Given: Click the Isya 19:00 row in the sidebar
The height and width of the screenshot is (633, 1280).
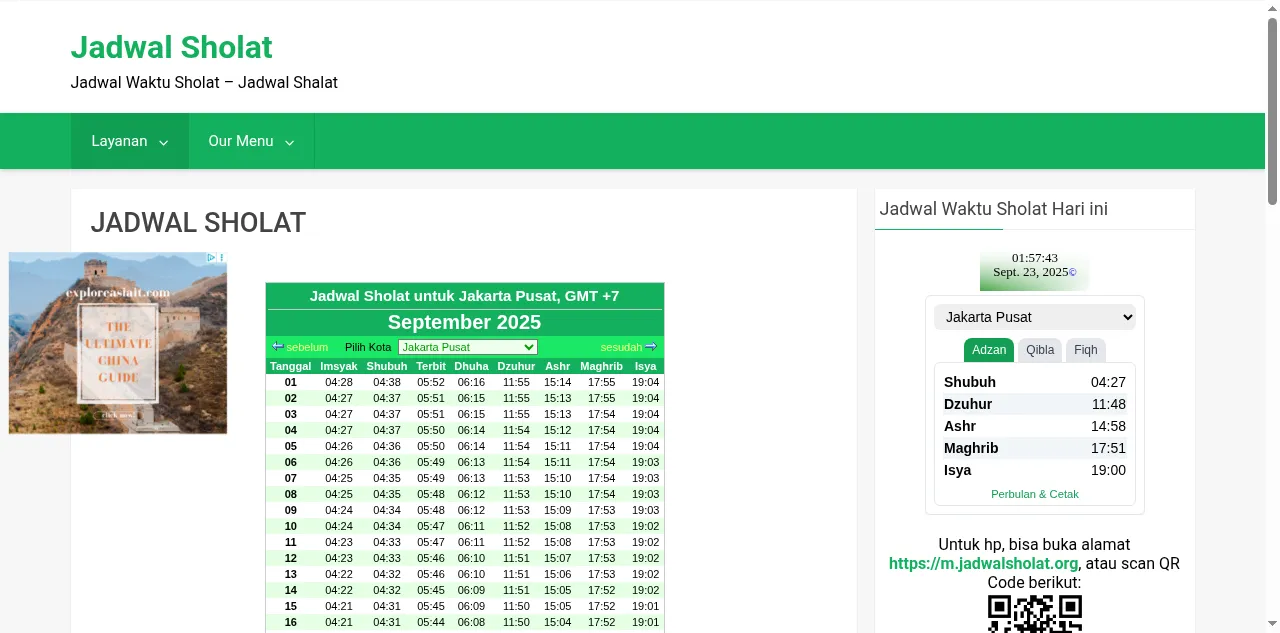Looking at the screenshot, I should pos(1035,470).
